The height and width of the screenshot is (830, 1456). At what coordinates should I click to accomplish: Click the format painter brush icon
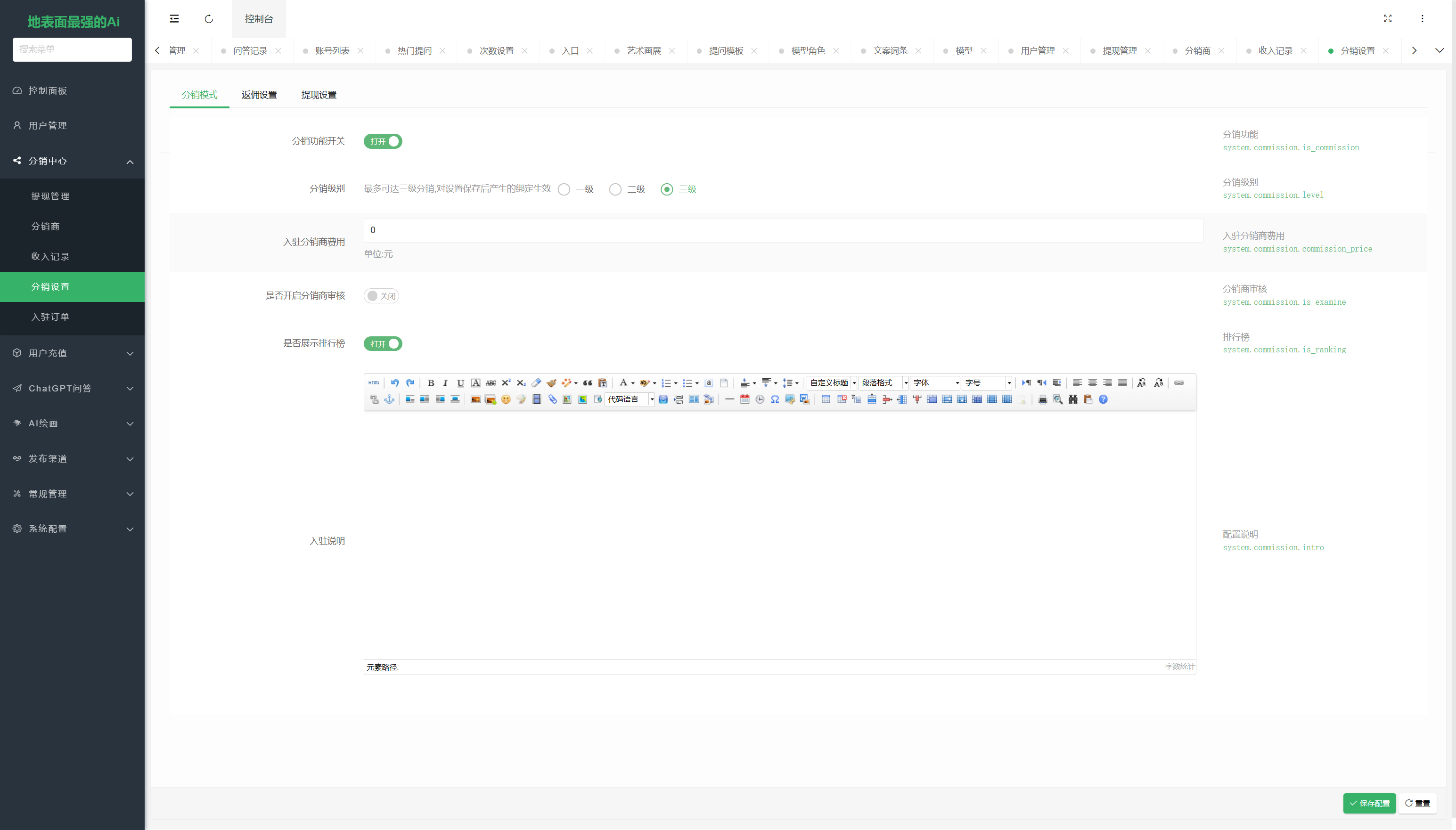pyautogui.click(x=551, y=383)
